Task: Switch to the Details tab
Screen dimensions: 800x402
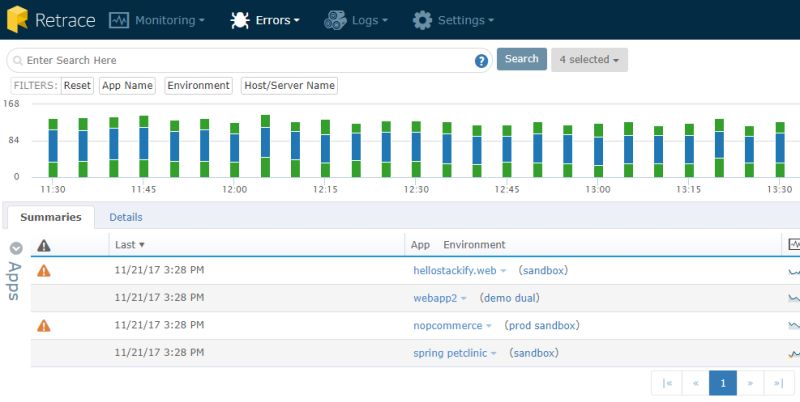Action: pyautogui.click(x=126, y=217)
